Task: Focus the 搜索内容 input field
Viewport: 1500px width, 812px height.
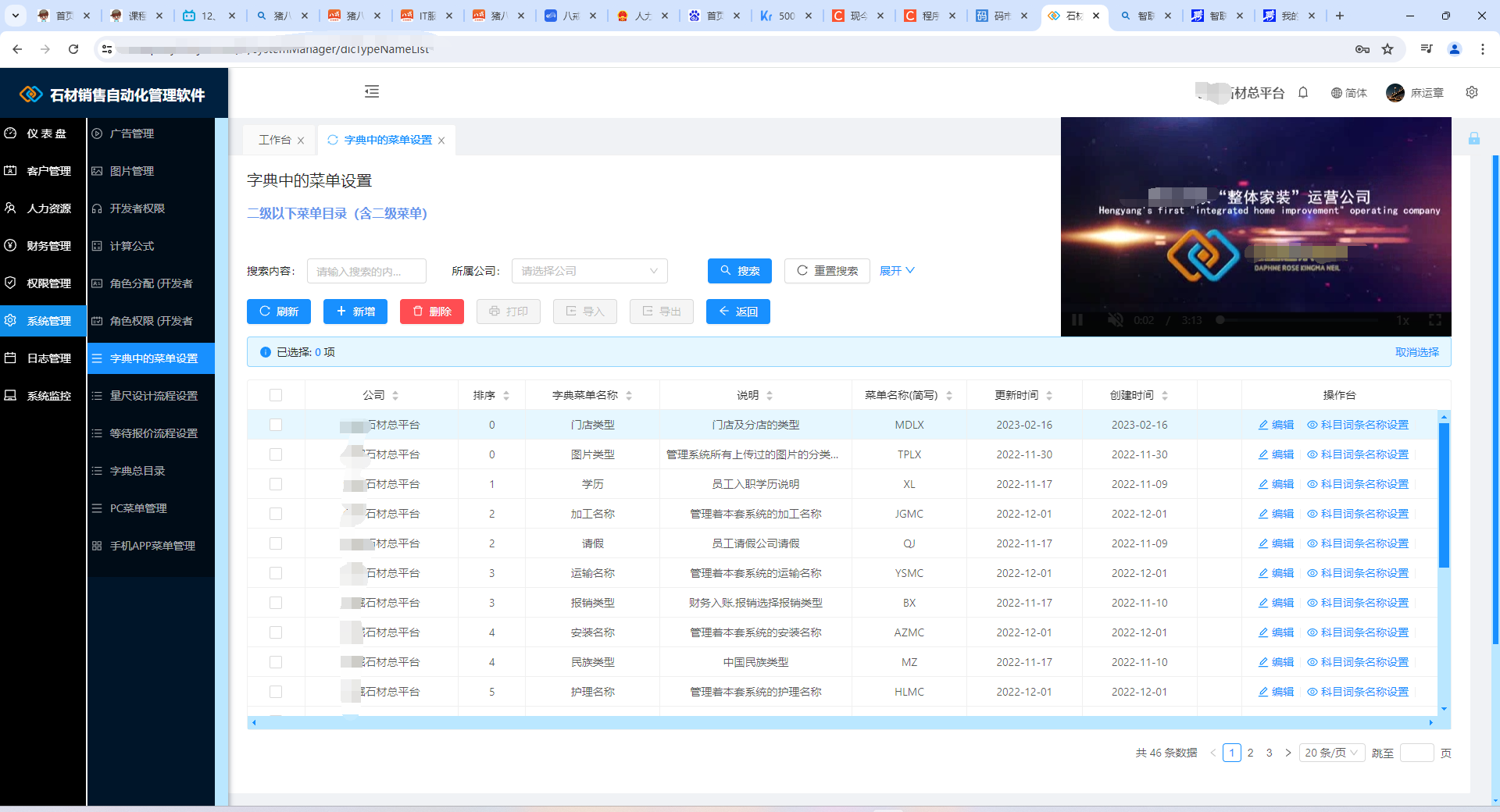Action: [x=366, y=271]
